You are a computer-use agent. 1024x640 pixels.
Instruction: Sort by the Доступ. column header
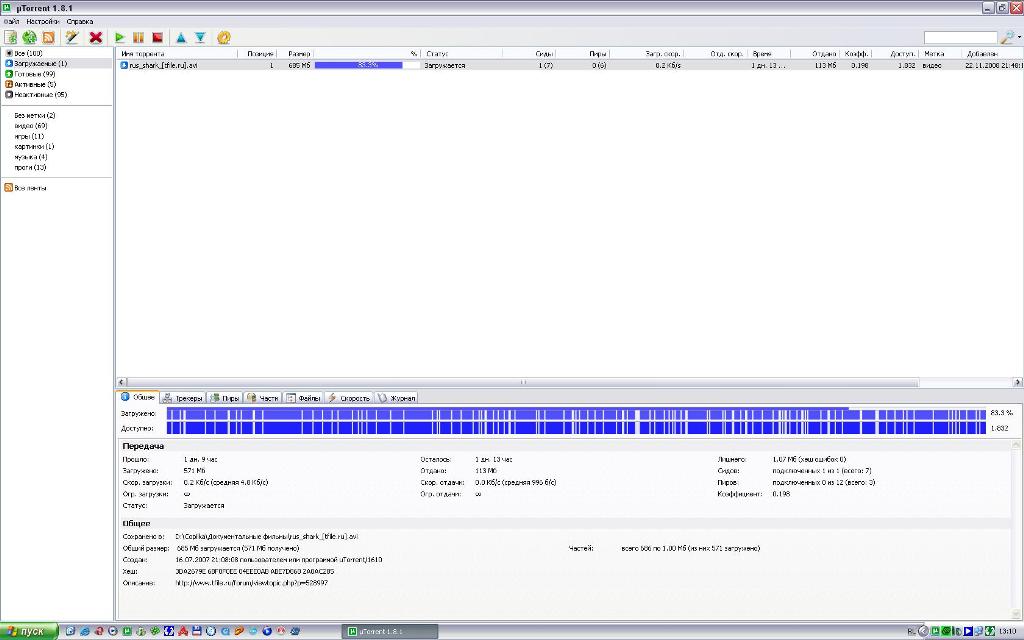coord(895,54)
